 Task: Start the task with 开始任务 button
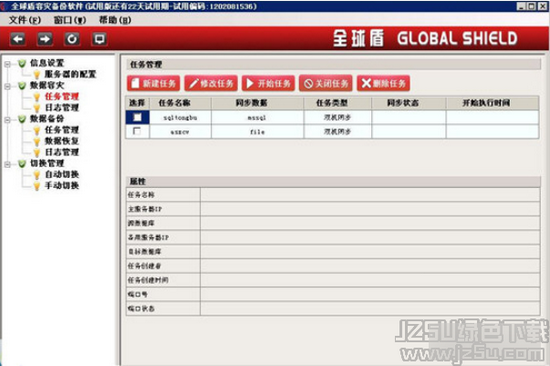pos(268,84)
